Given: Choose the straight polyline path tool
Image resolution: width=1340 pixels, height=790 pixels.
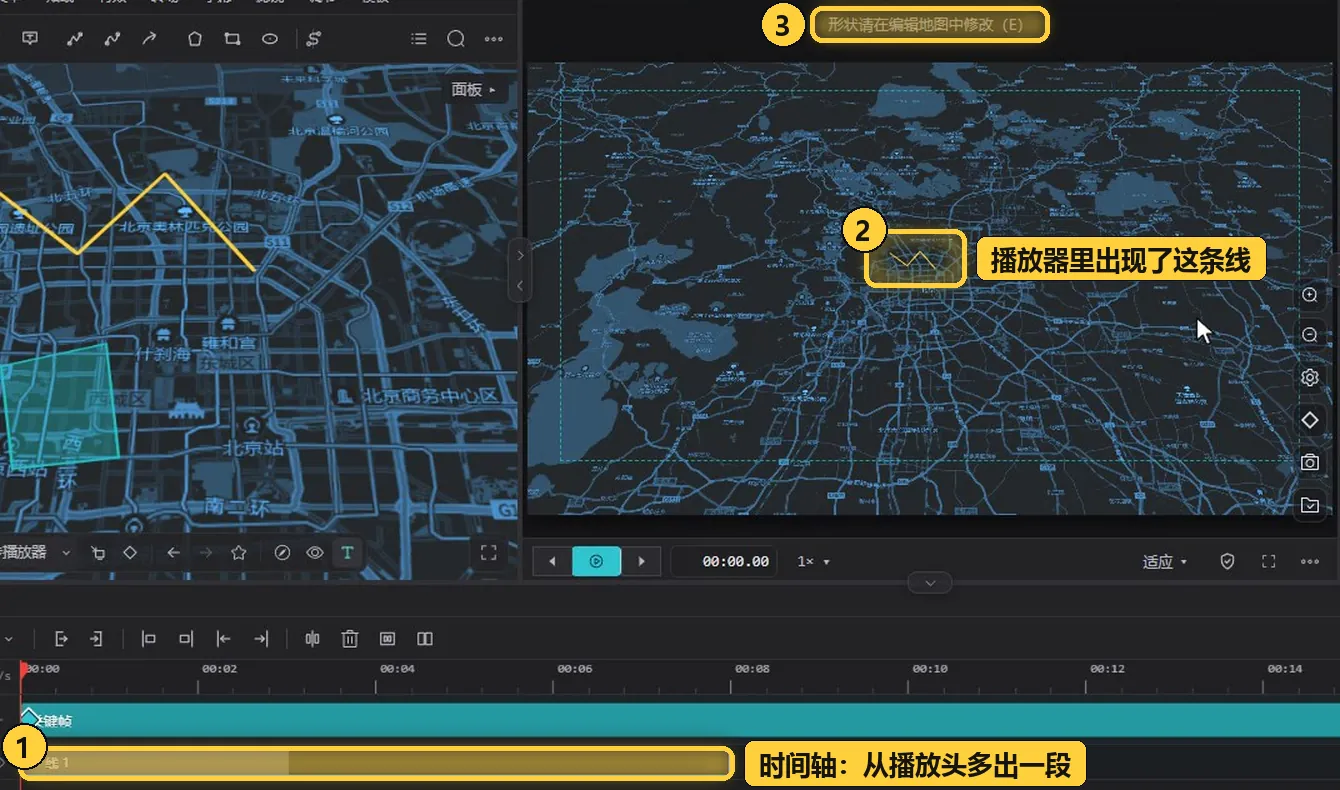Looking at the screenshot, I should coord(75,39).
